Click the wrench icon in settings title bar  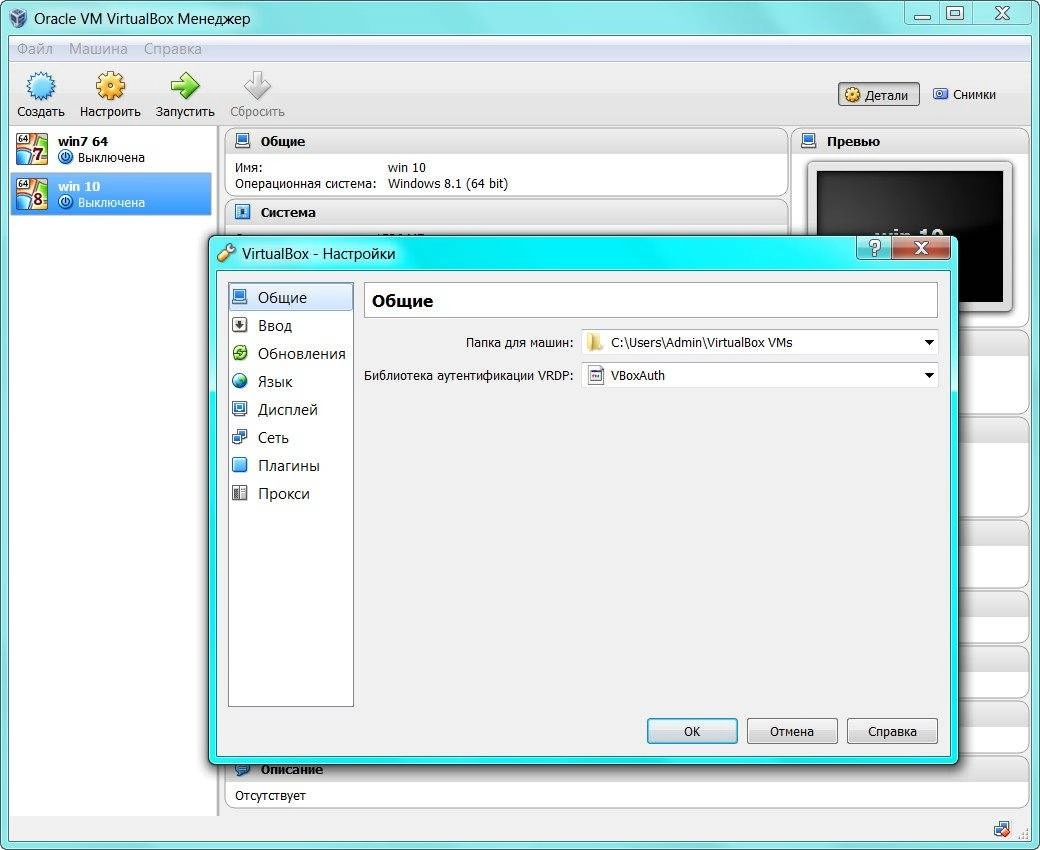226,253
